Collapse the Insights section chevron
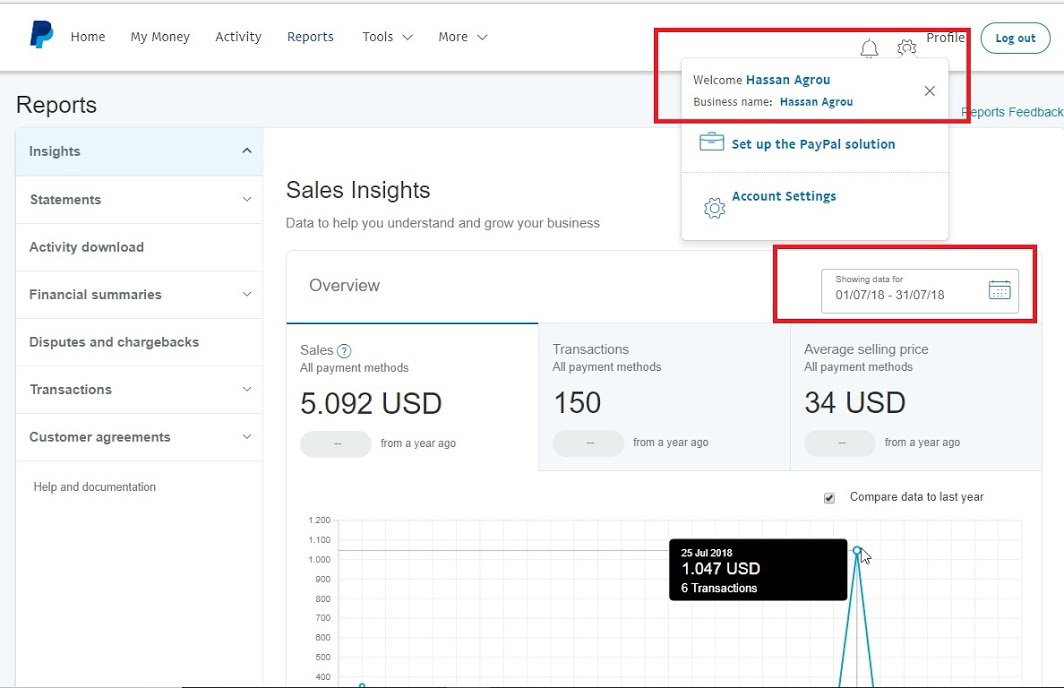This screenshot has width=1064, height=688. point(247,151)
